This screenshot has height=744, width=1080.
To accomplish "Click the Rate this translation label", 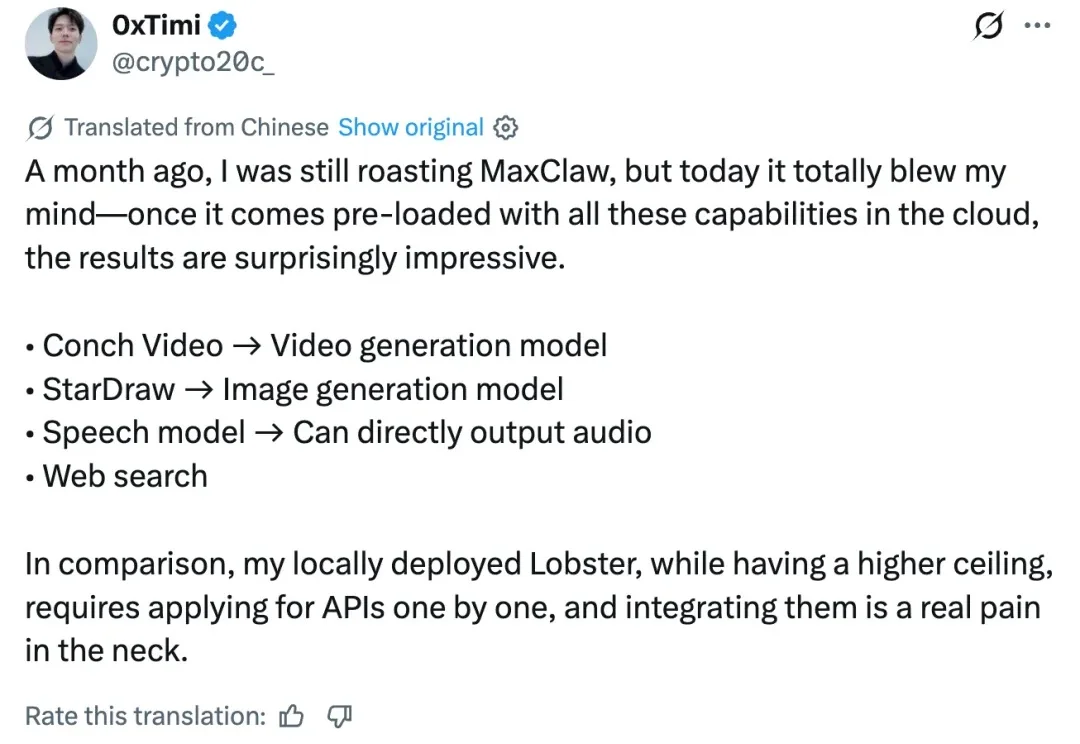I will pos(145,716).
